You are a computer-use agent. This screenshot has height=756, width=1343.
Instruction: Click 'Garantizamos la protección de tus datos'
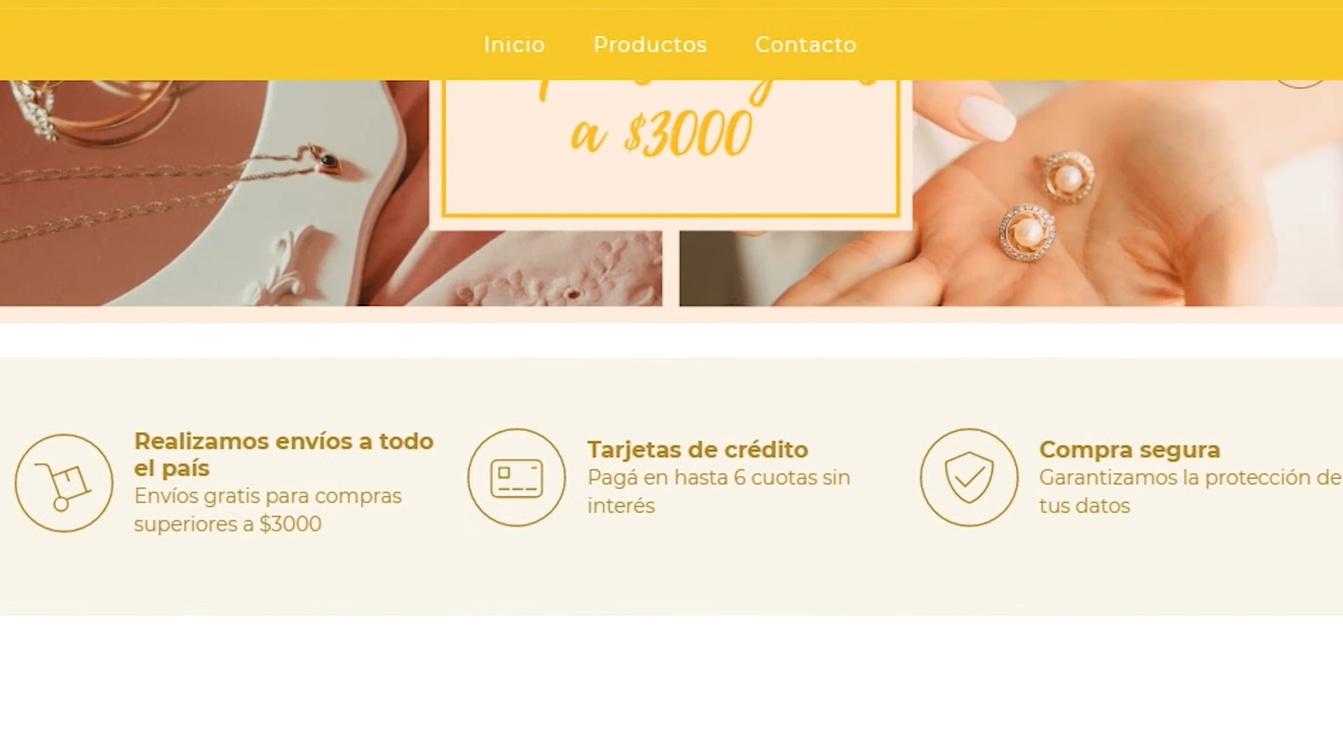point(1189,491)
